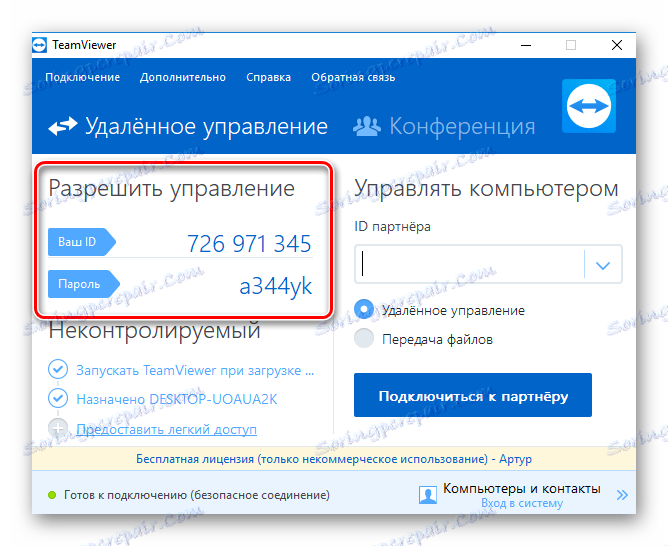Switch to Удалённое управление tab
Screen dimensions: 668x546
point(188,126)
